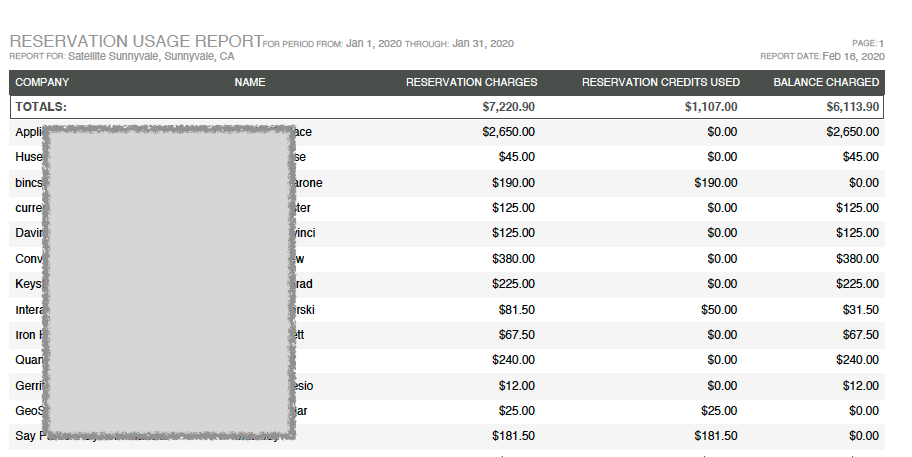Click the PAGE: 1 indicator
Image resolution: width=912 pixels, height=457 pixels.
pos(868,43)
